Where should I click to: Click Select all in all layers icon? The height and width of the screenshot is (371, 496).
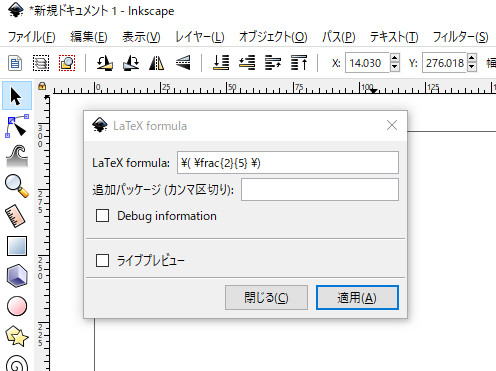pos(41,63)
